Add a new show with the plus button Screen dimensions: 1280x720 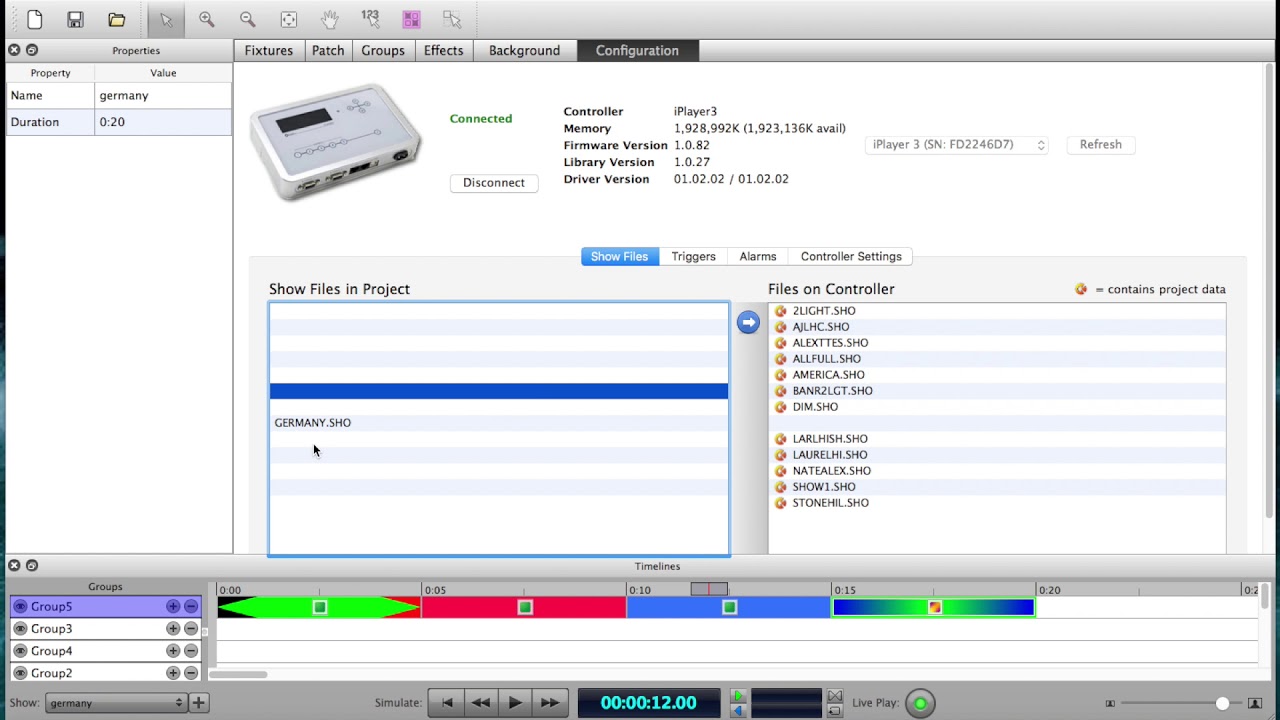[x=198, y=703]
